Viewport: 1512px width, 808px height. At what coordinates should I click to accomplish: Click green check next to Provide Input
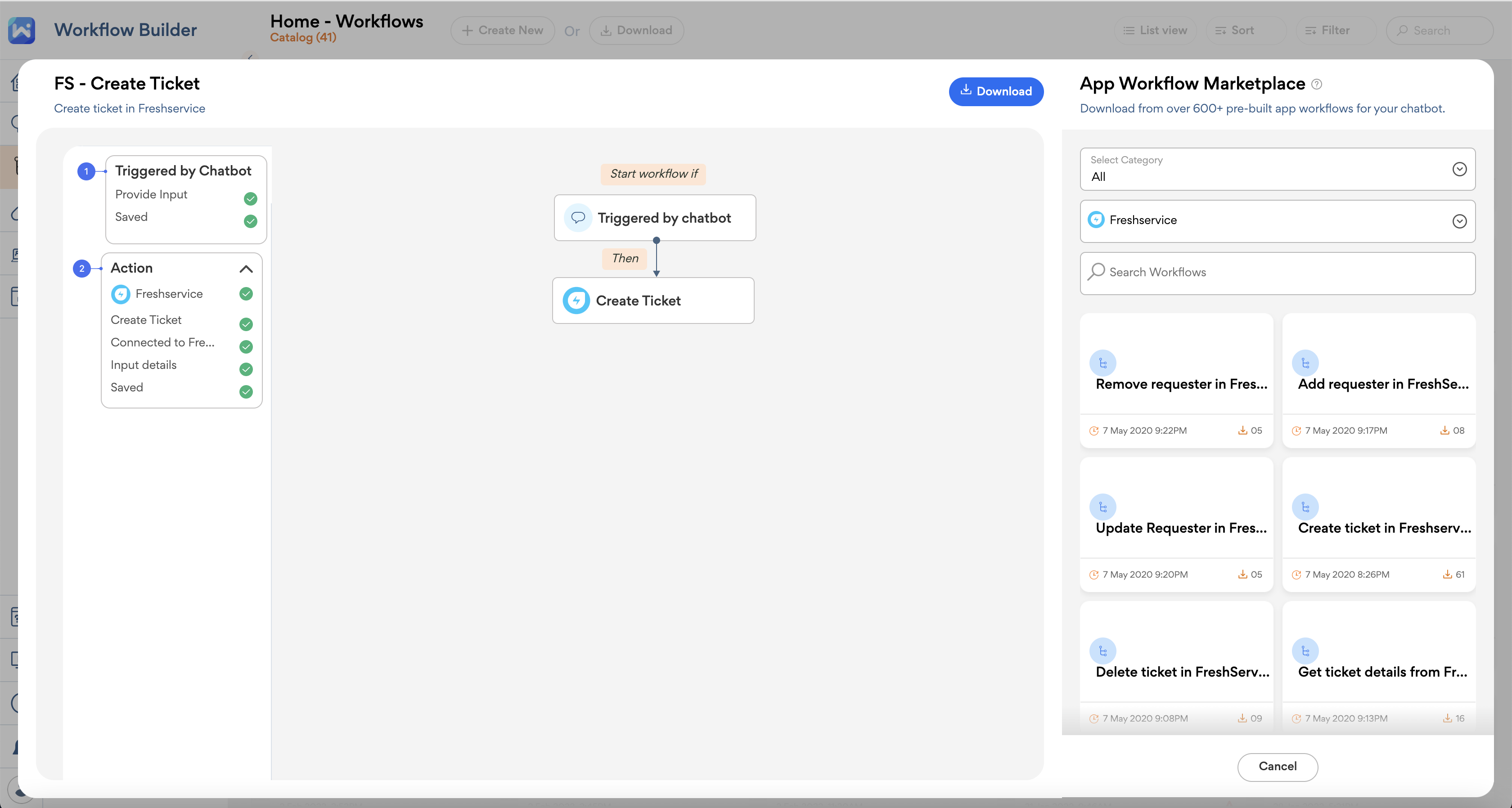coord(251,199)
